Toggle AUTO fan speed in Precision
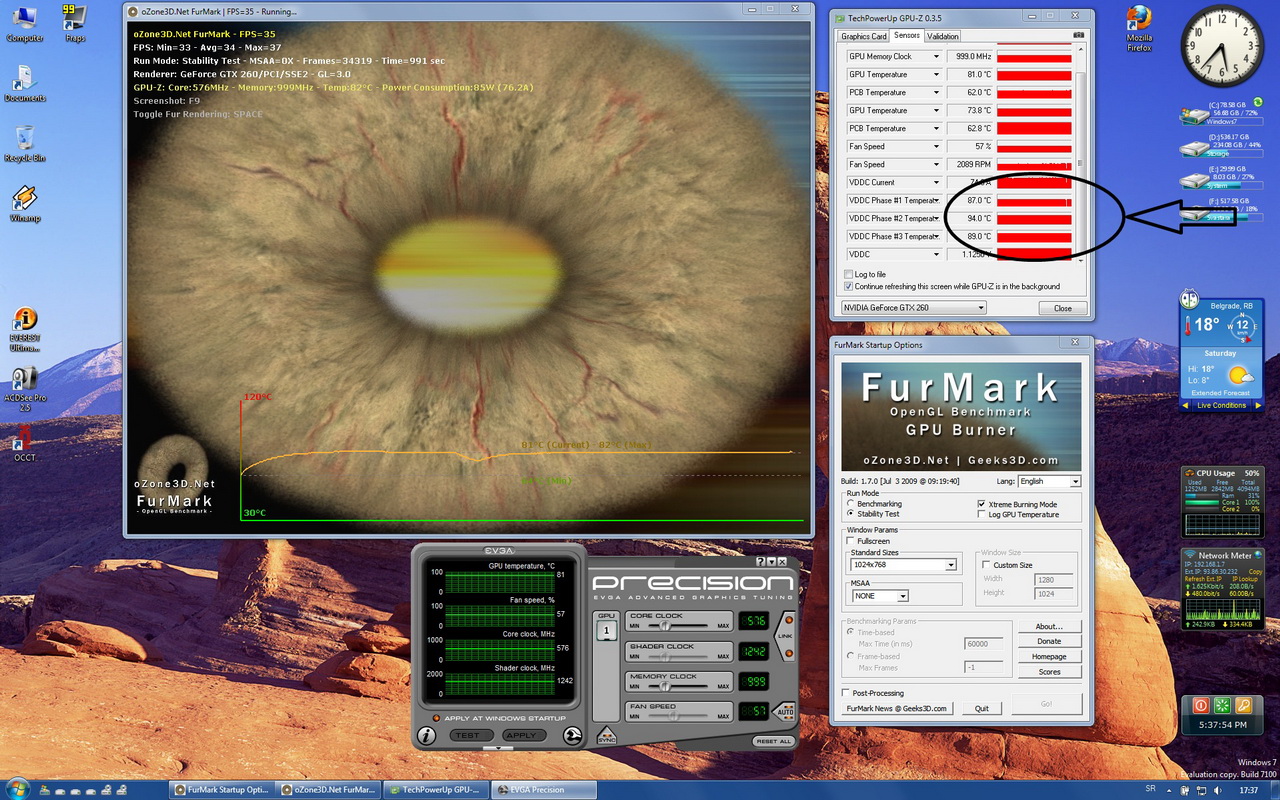This screenshot has width=1280, height=800. [785, 712]
